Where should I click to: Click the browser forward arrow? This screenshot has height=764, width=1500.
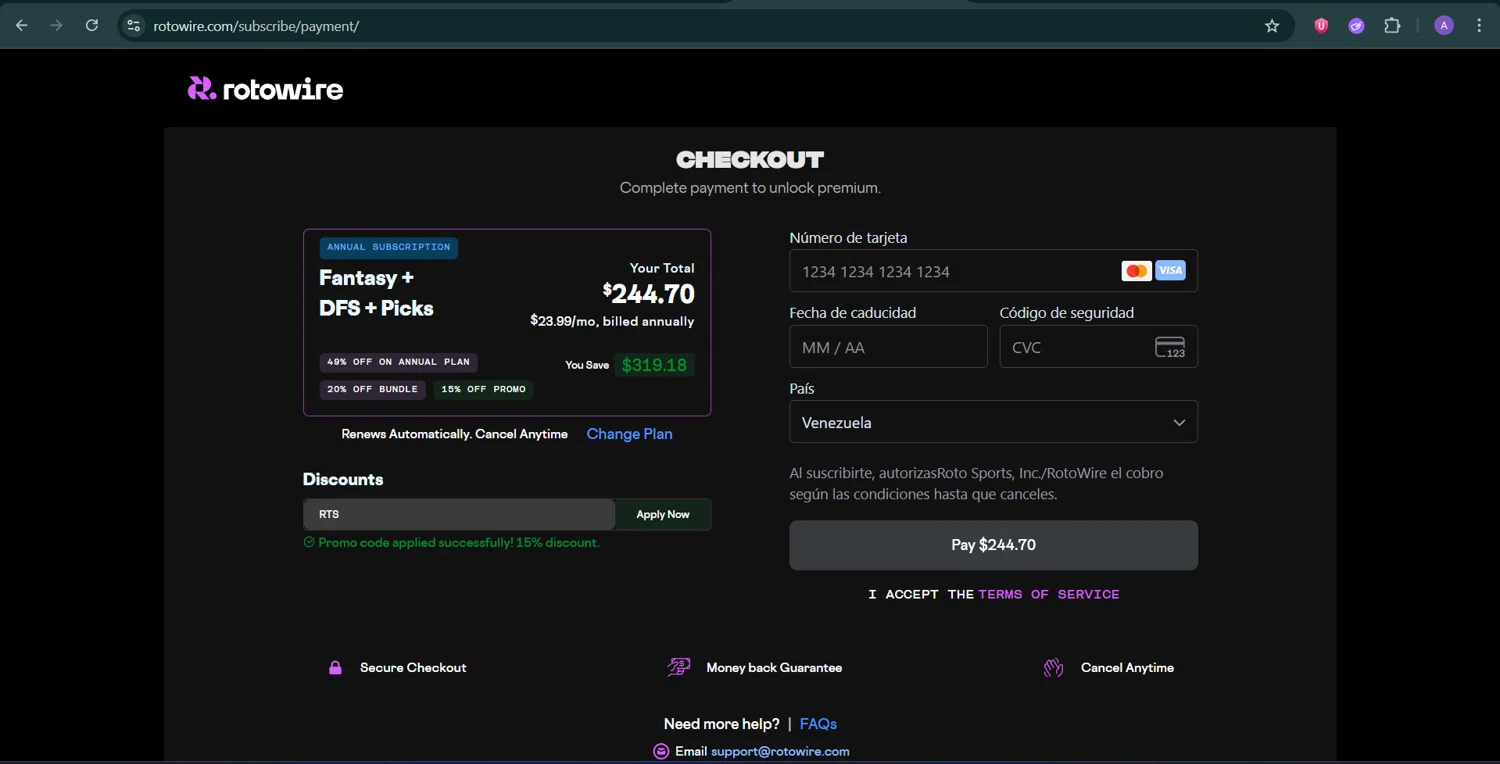pos(57,26)
